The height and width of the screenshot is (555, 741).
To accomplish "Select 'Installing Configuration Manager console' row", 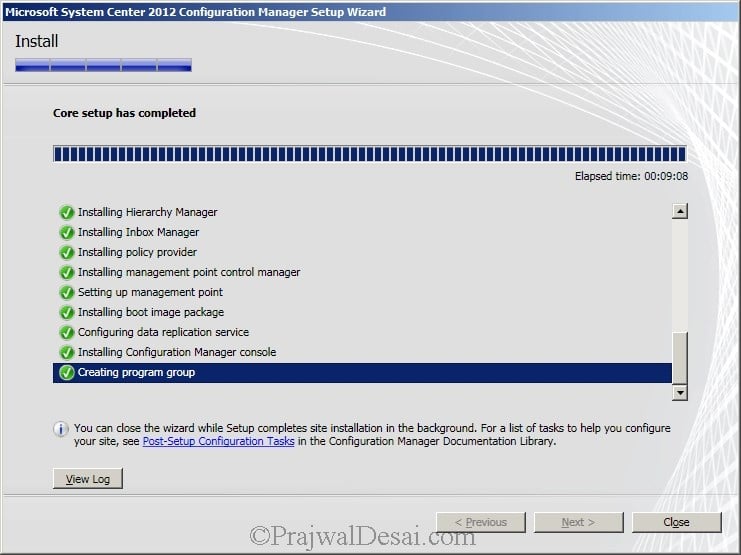I will 362,352.
